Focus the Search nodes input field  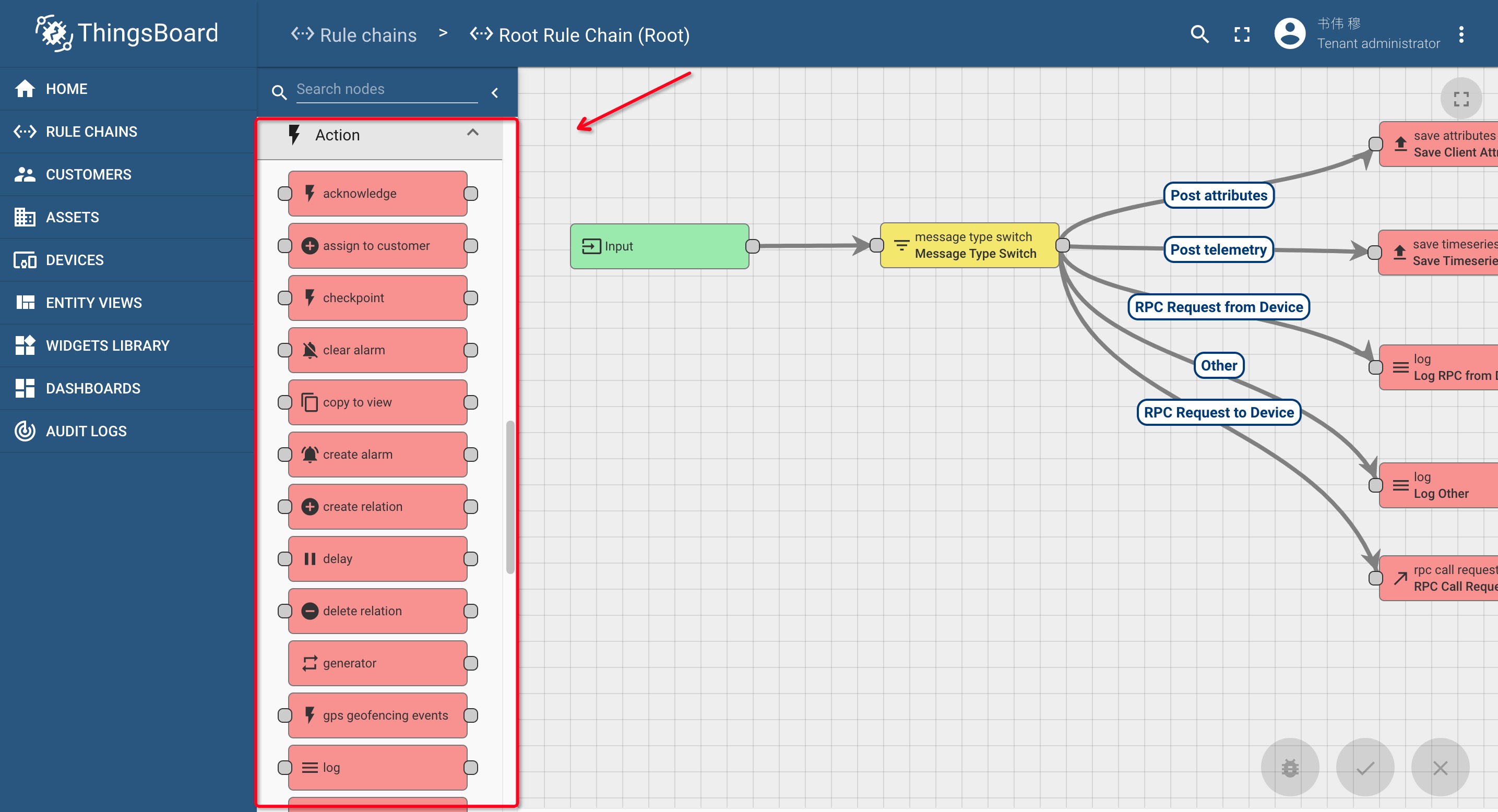[x=386, y=90]
